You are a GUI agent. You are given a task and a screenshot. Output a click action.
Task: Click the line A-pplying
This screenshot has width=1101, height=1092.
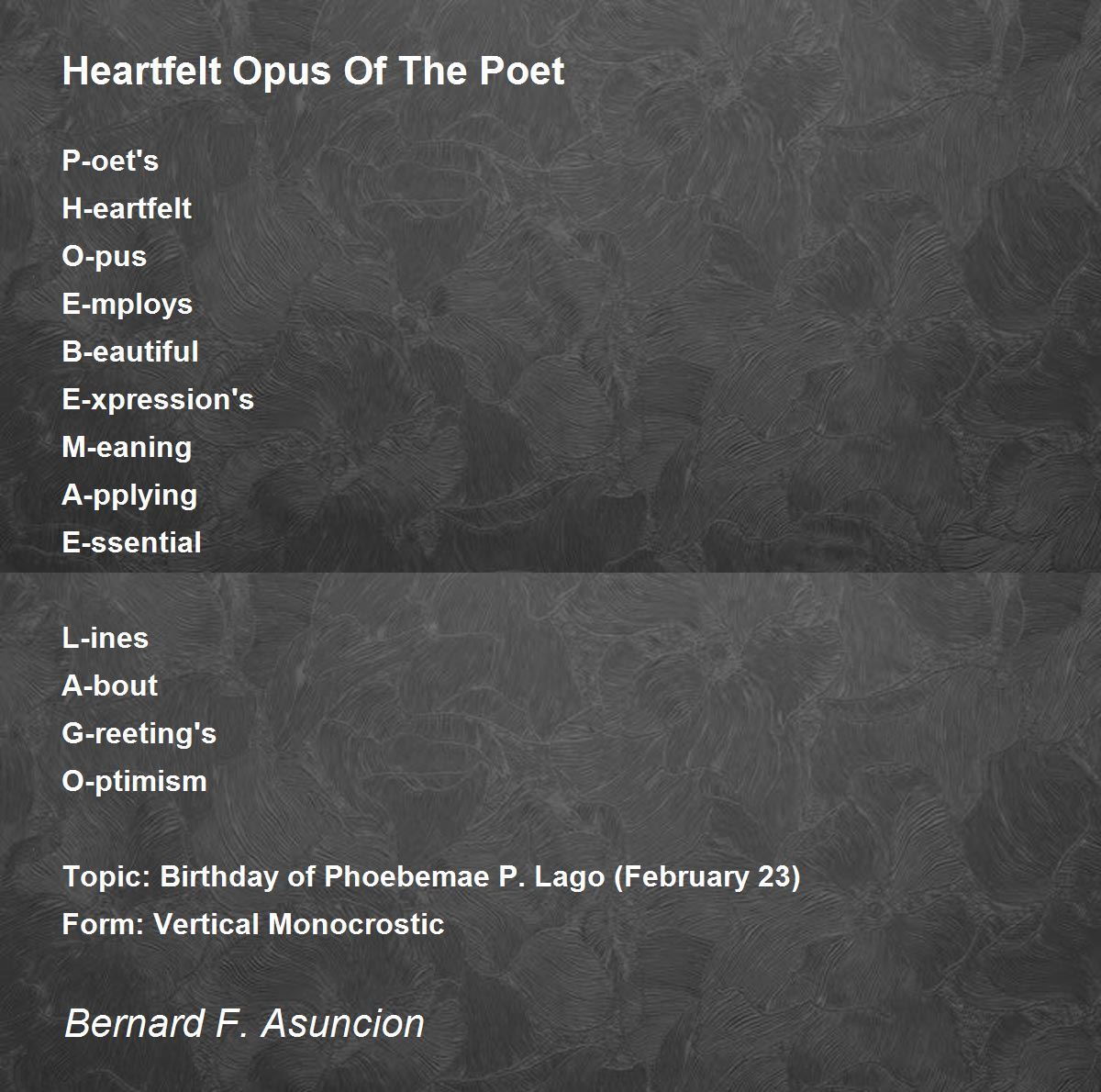point(129,495)
